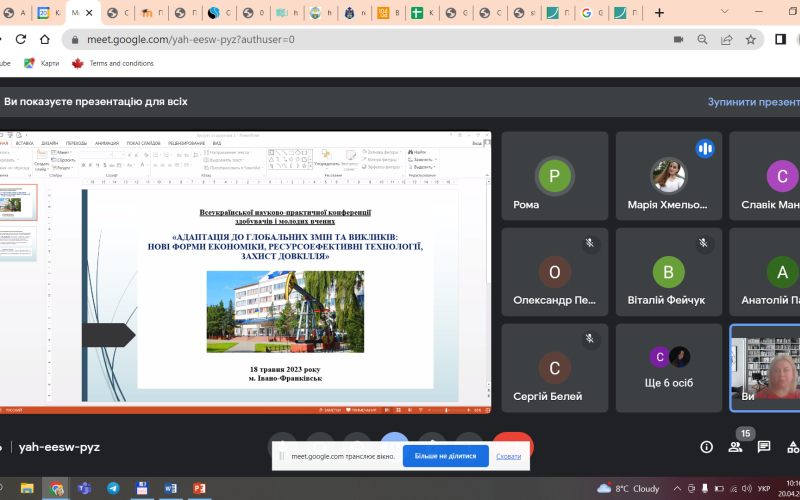
Task: Open Terms and conditions bookmark
Action: click(x=113, y=63)
